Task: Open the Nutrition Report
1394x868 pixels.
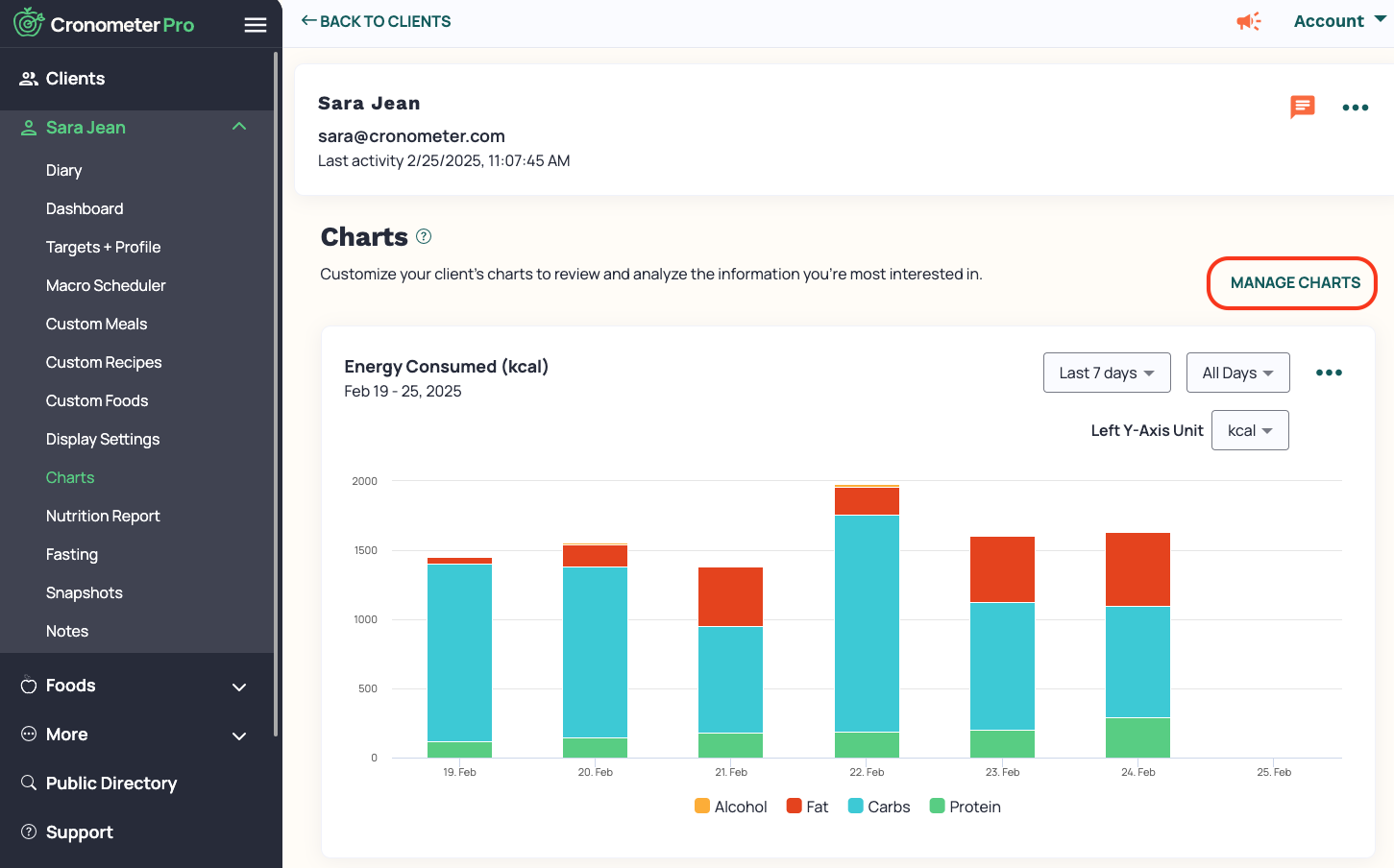Action: (x=103, y=516)
